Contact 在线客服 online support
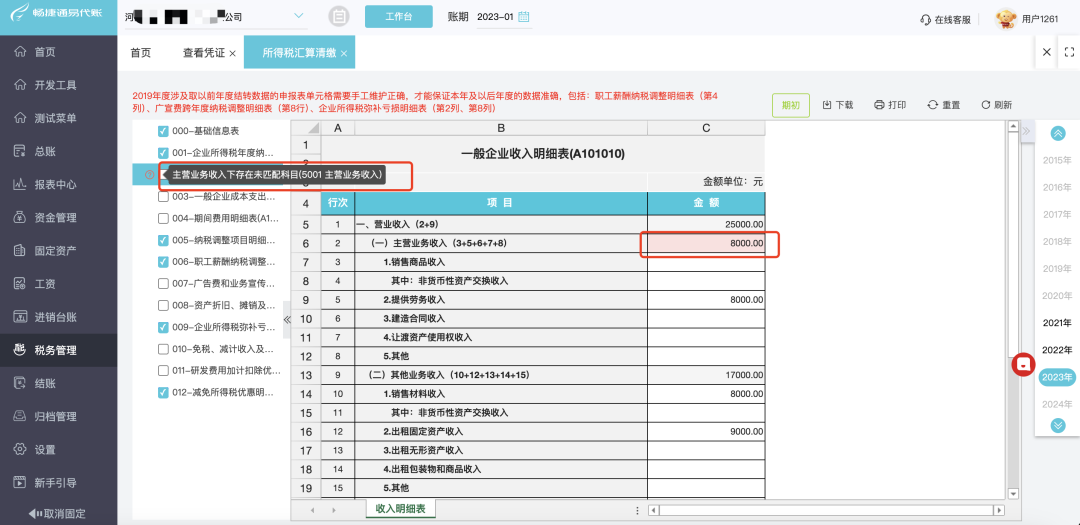The height and width of the screenshot is (525, 1080). coord(945,19)
